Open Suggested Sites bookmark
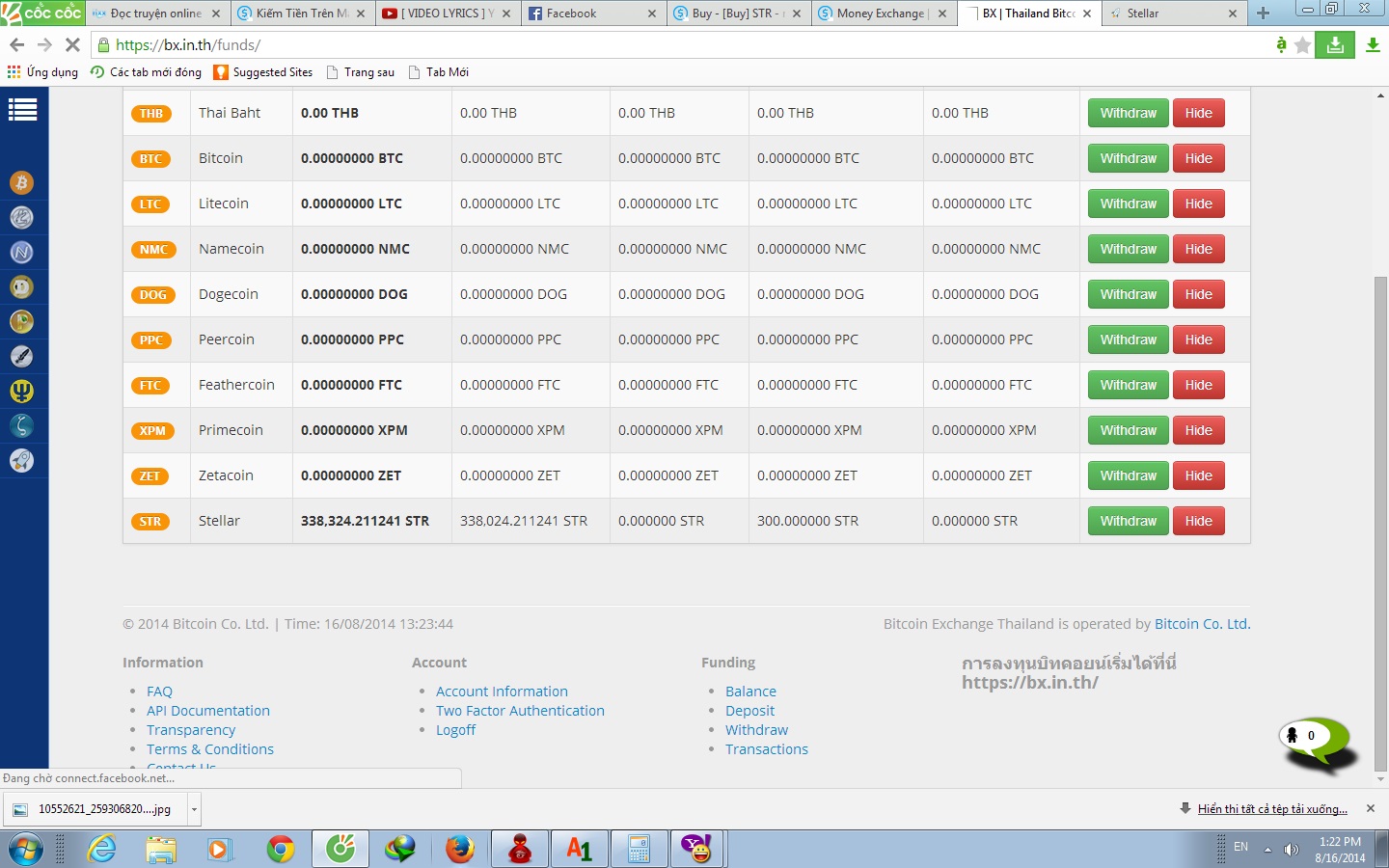 coord(263,72)
